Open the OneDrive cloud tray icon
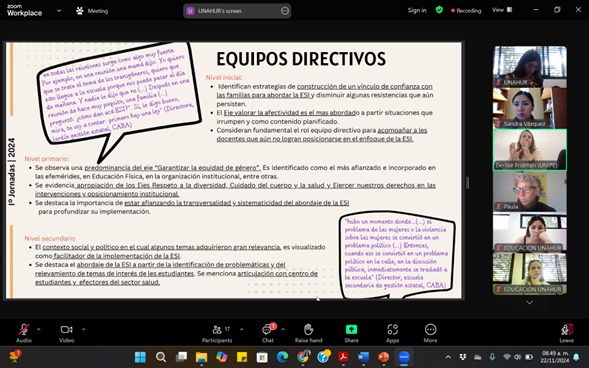 click(477, 357)
